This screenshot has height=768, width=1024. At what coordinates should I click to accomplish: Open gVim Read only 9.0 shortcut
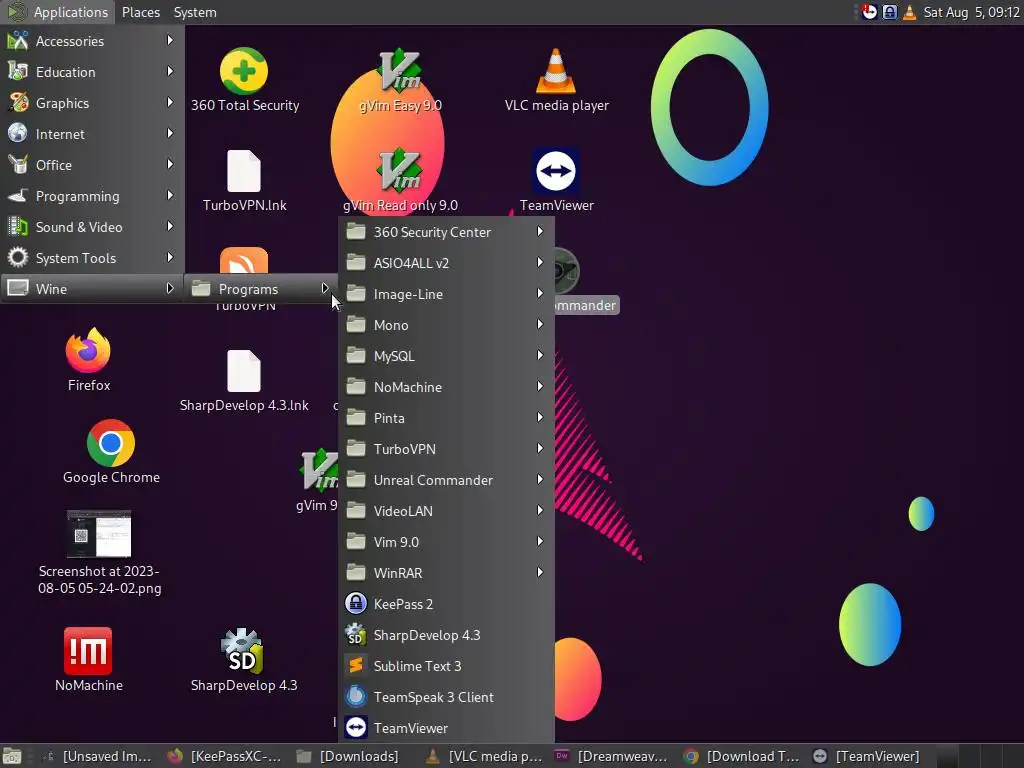400,180
